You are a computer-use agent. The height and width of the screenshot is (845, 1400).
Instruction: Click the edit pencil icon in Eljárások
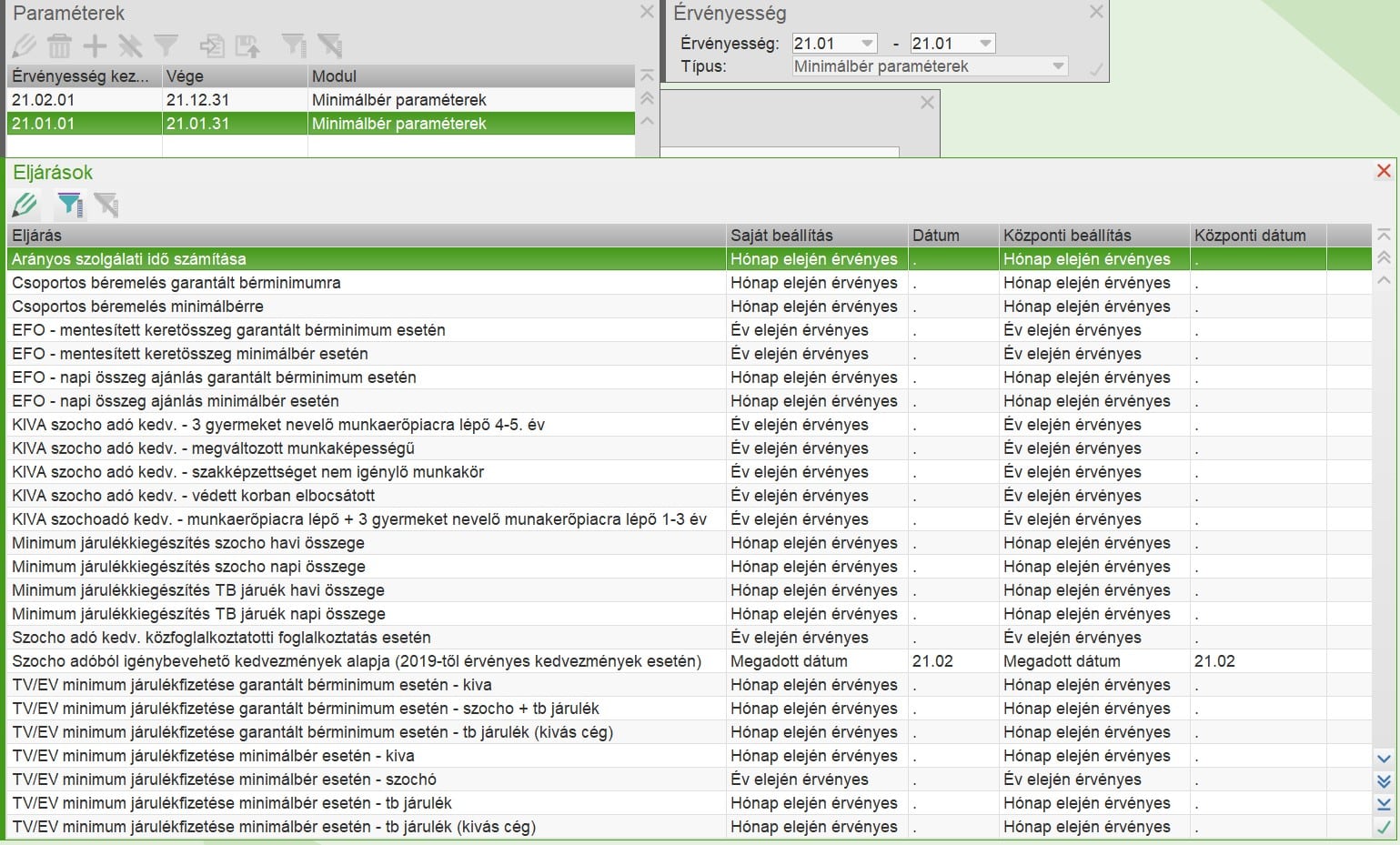click(x=25, y=205)
